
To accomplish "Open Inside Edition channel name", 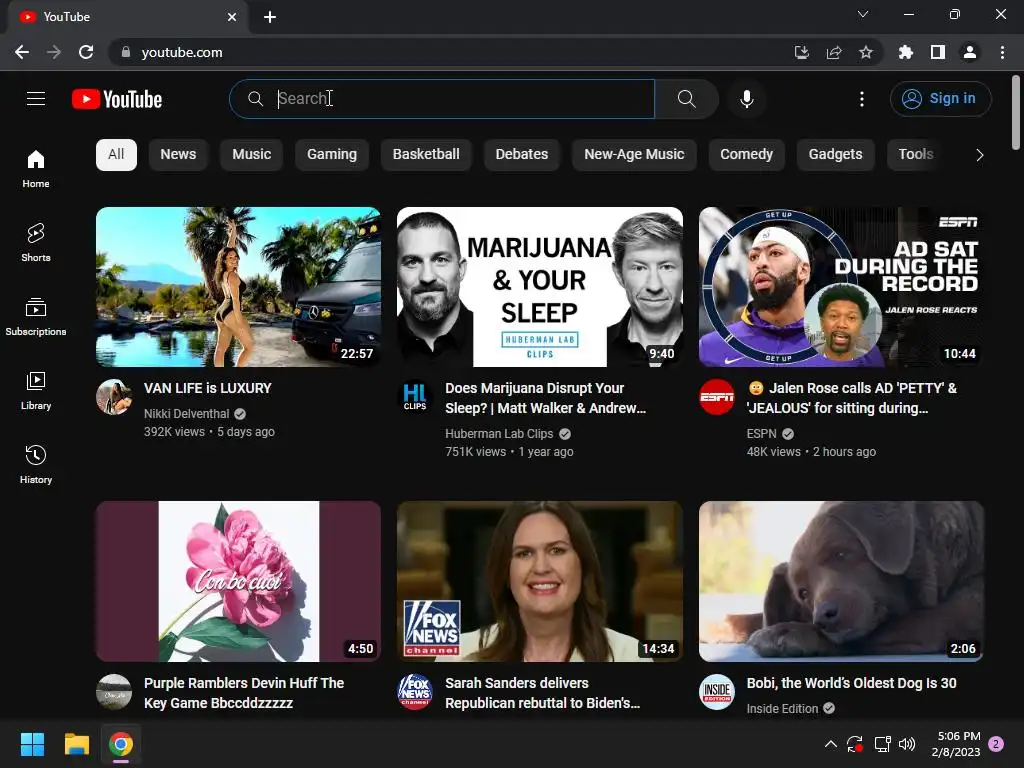I will click(782, 709).
